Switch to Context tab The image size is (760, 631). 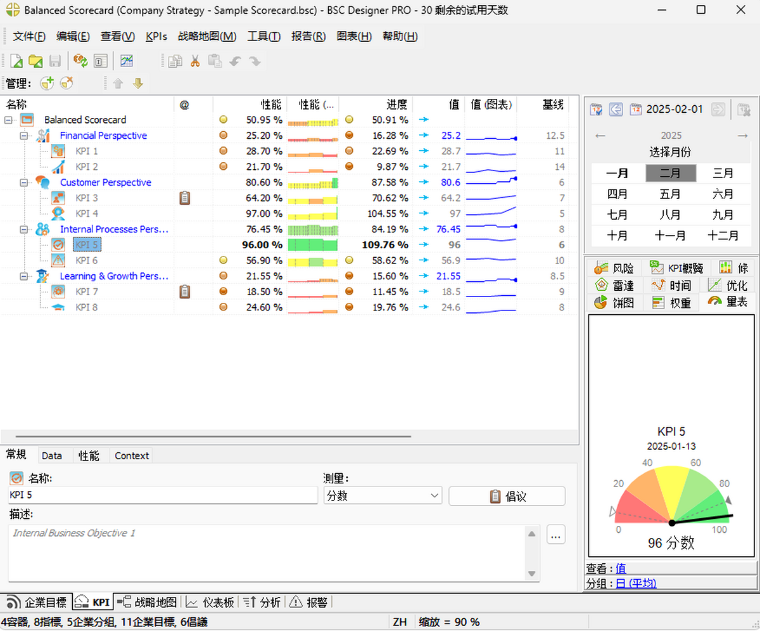pyautogui.click(x=131, y=456)
